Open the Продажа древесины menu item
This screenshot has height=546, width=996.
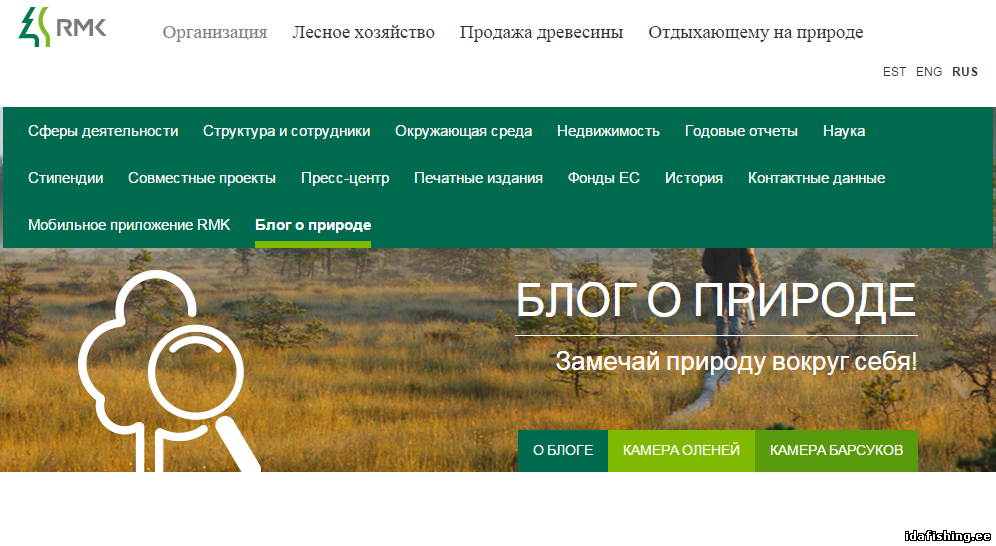tap(541, 32)
